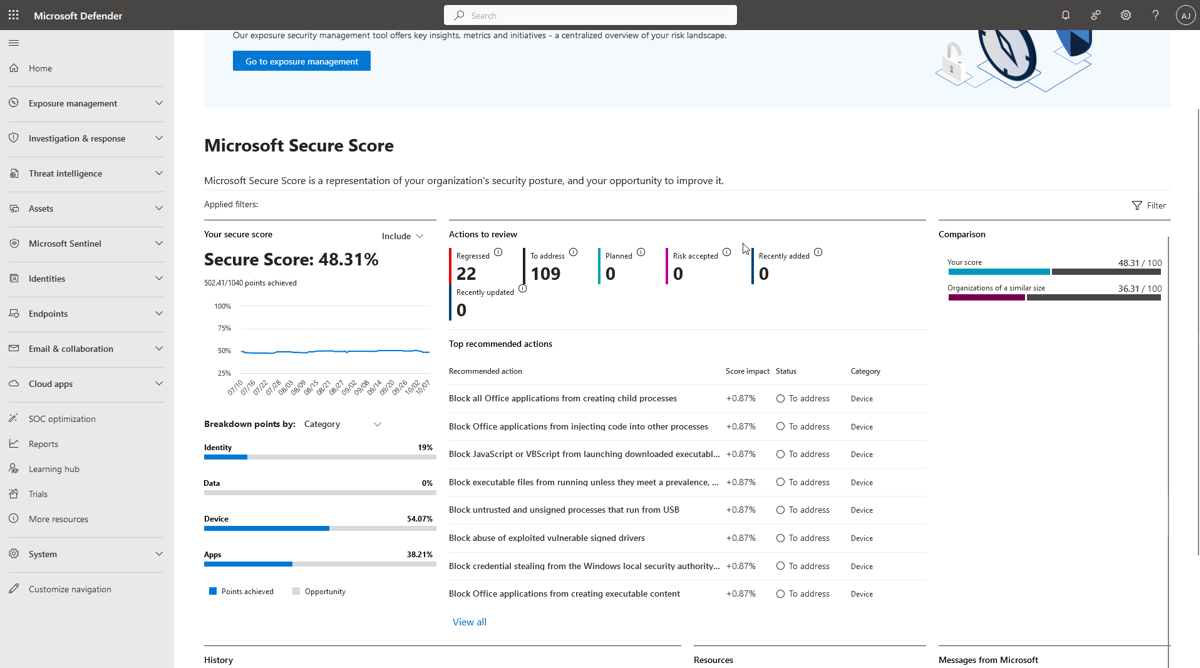1200x668 pixels.
Task: Open the notifications bell icon
Action: (x=1065, y=15)
